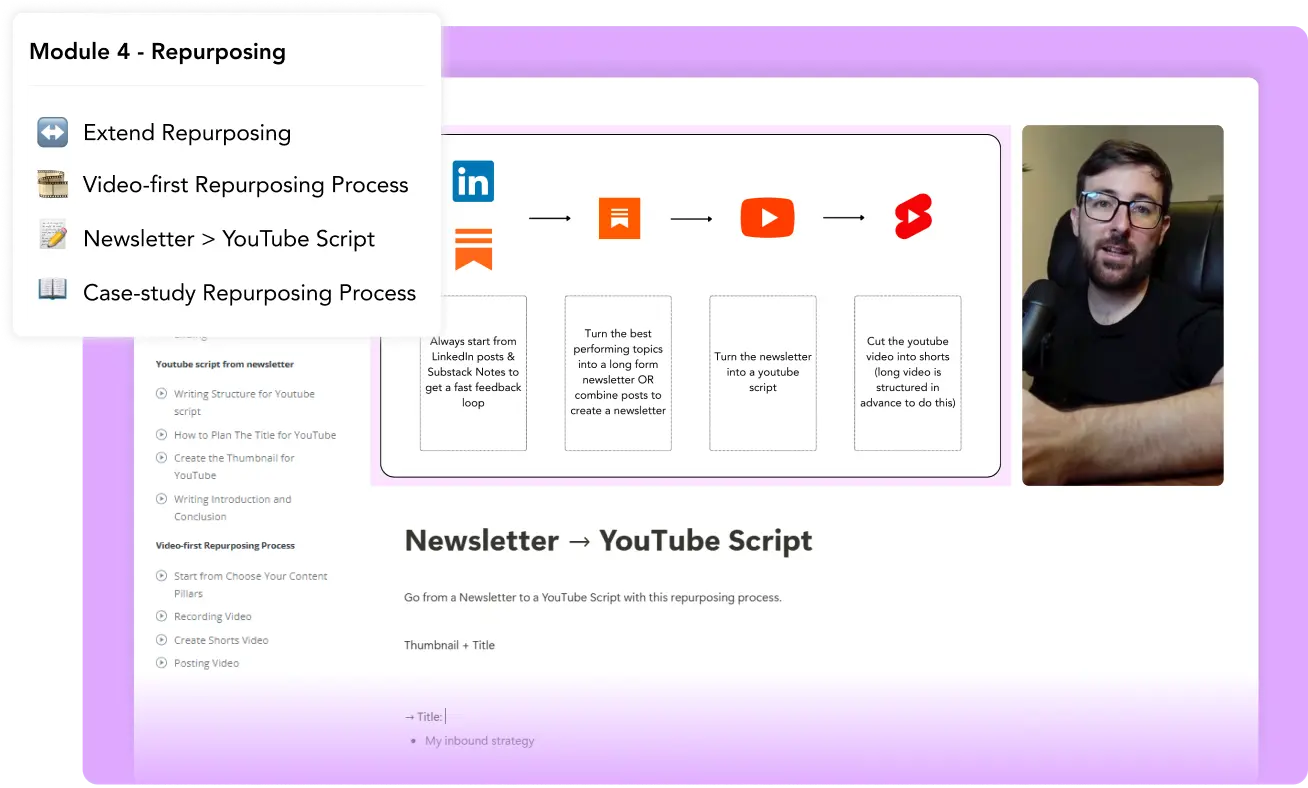Click Cut the youtube video into shorts box
Image resolution: width=1308 pixels, height=788 pixels.
[x=908, y=372]
